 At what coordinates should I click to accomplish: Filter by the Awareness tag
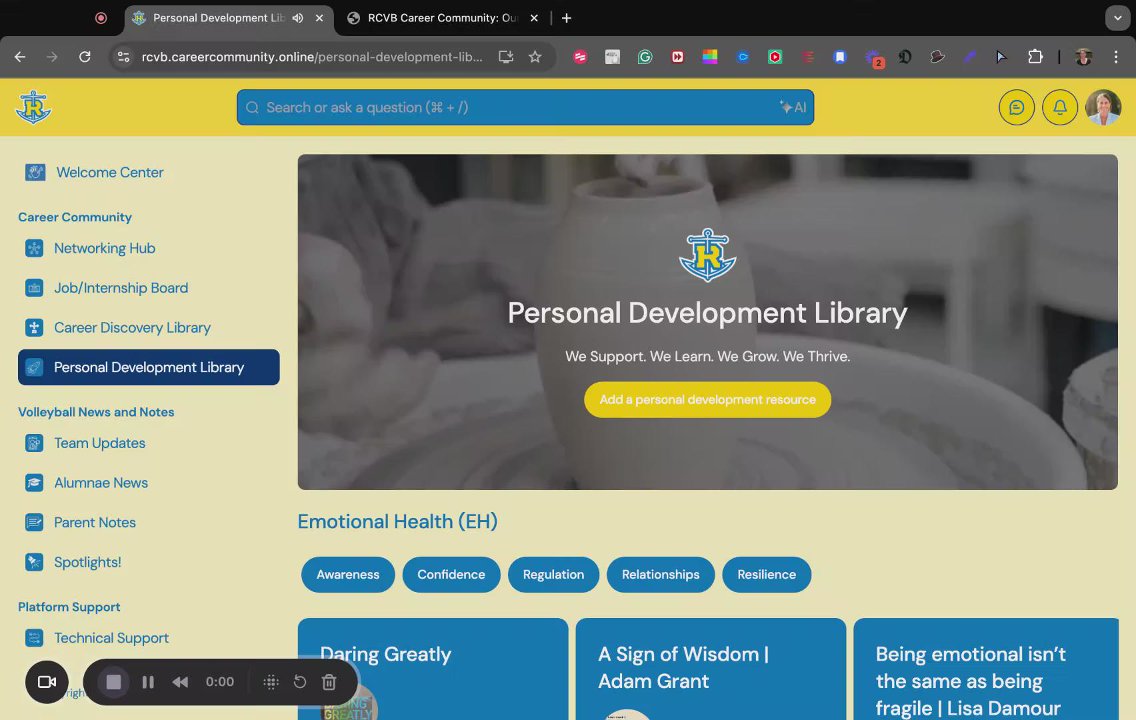[x=348, y=575]
